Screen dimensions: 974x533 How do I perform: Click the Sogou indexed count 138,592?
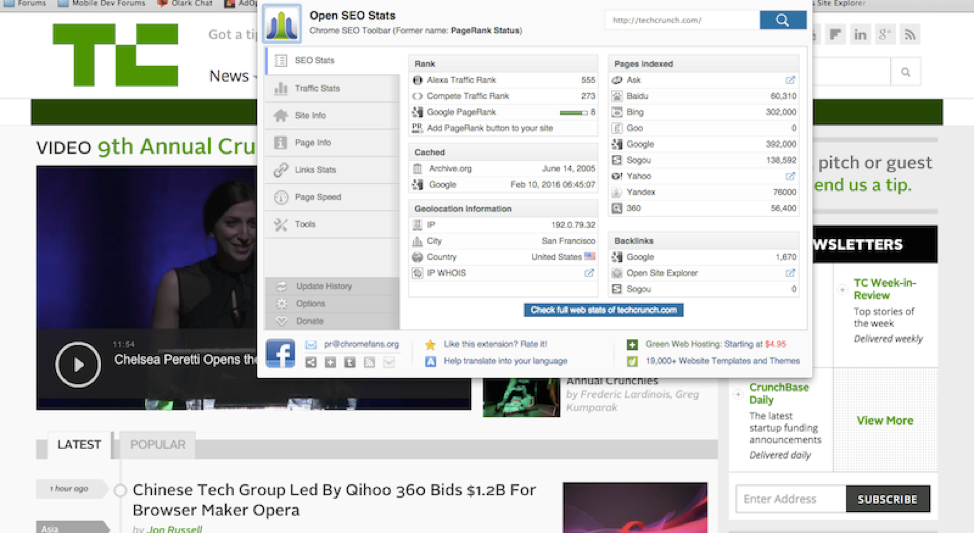[x=781, y=160]
